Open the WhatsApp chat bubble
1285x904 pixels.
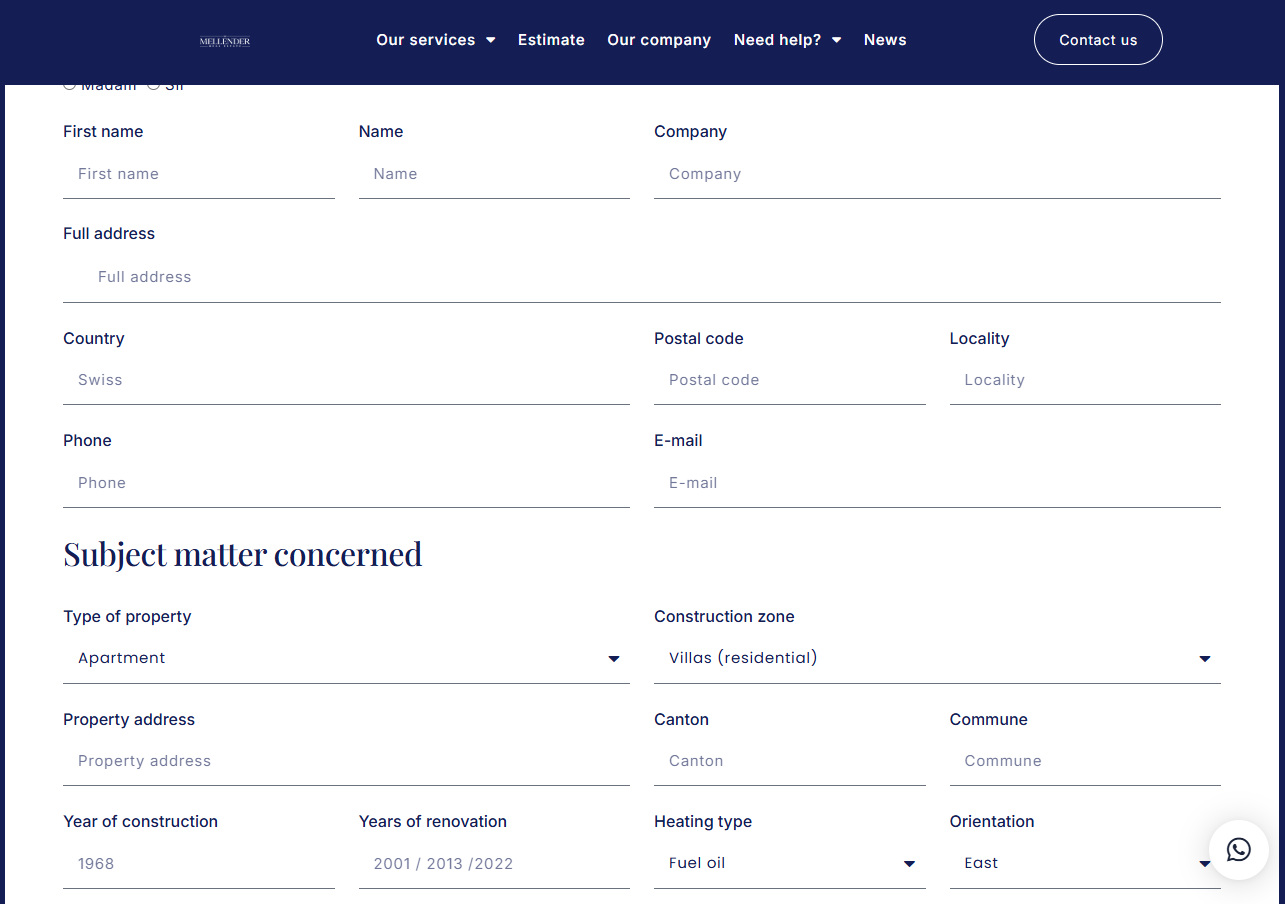pos(1238,850)
